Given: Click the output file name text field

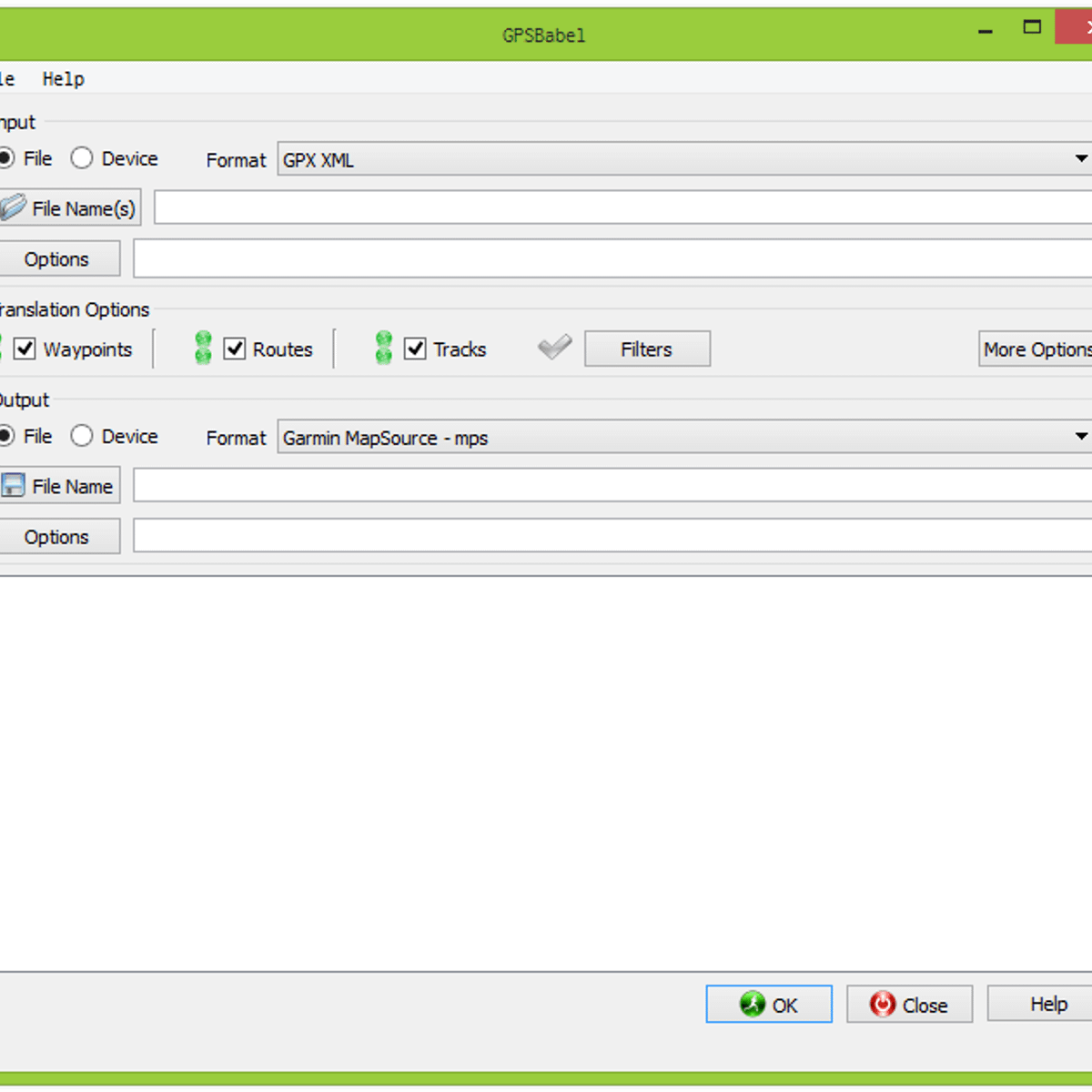Looking at the screenshot, I should pyautogui.click(x=613, y=485).
